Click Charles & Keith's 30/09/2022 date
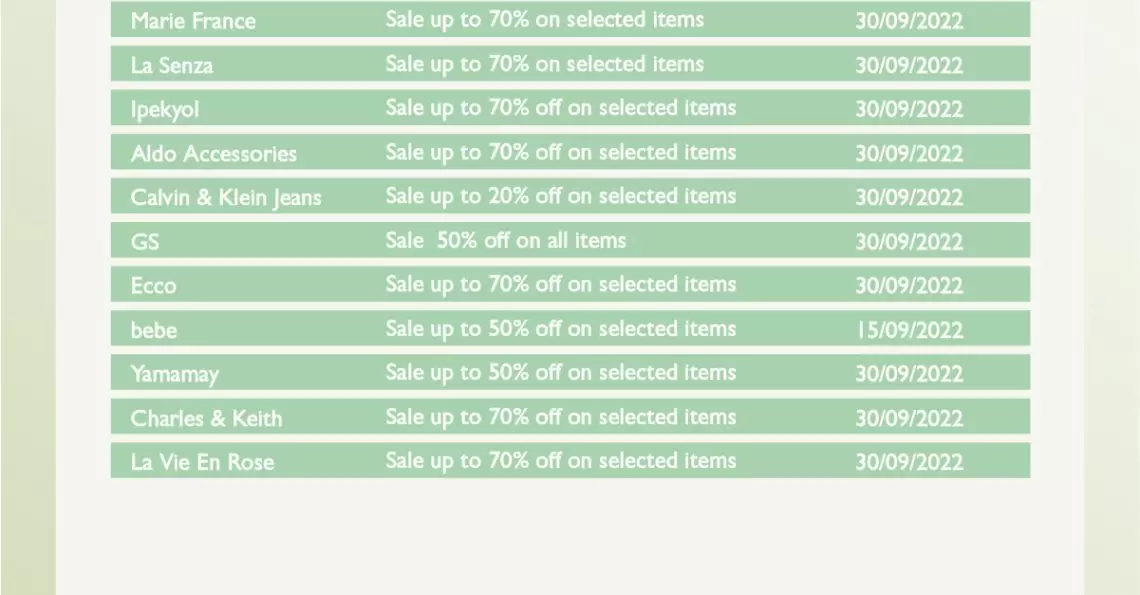Image resolution: width=1140 pixels, height=595 pixels. (909, 418)
